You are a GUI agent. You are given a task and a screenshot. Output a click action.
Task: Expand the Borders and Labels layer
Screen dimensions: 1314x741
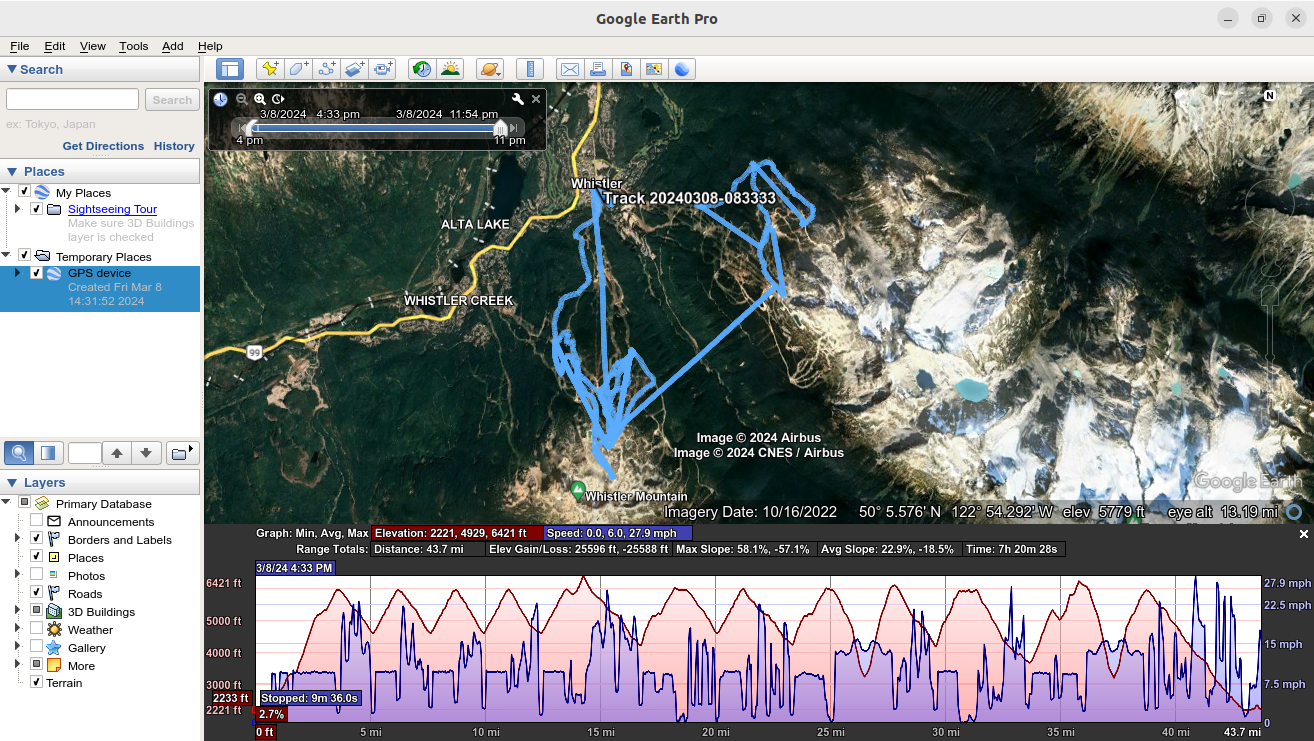[17, 539]
